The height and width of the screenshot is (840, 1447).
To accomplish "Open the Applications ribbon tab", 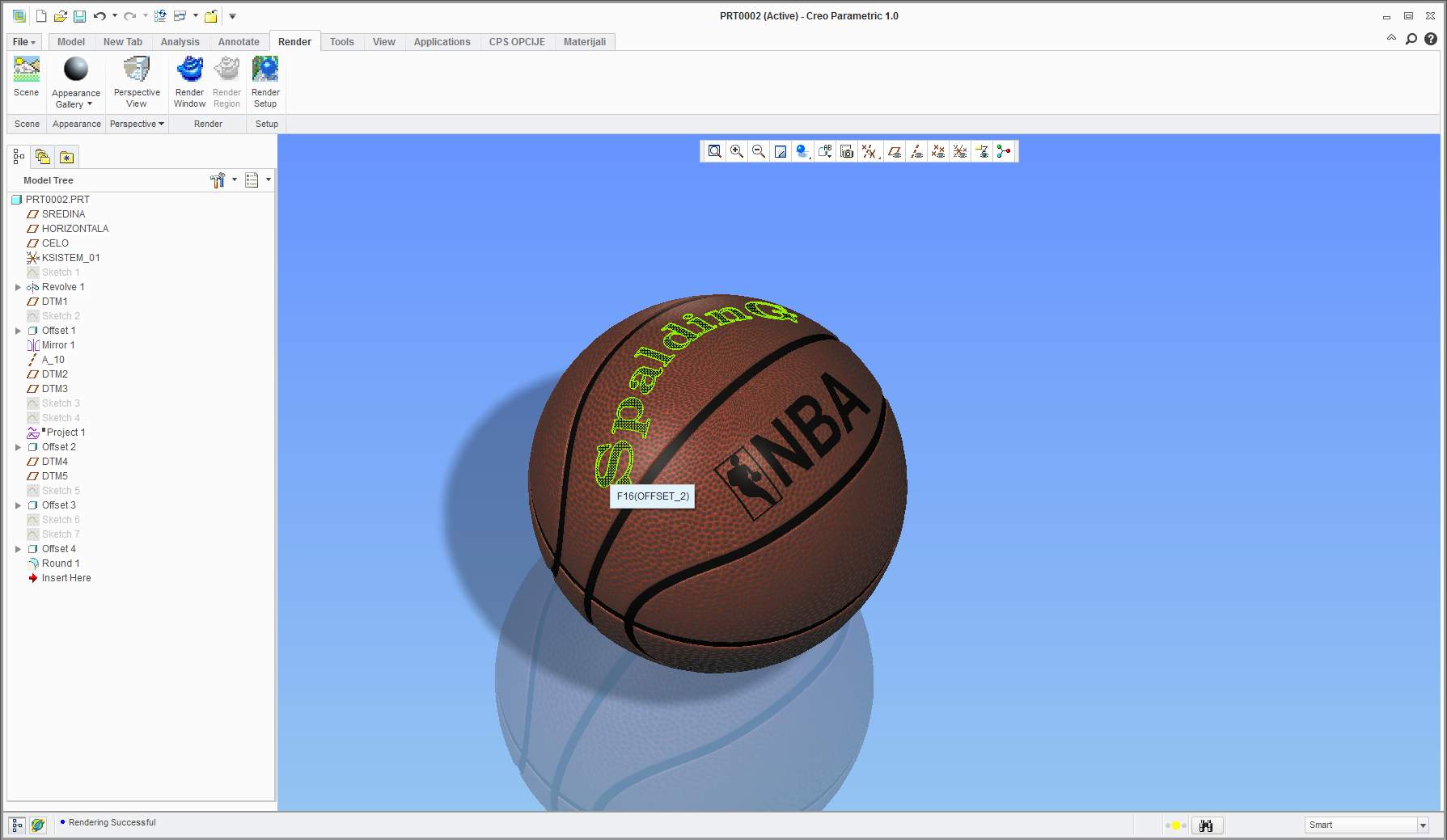I will click(442, 42).
